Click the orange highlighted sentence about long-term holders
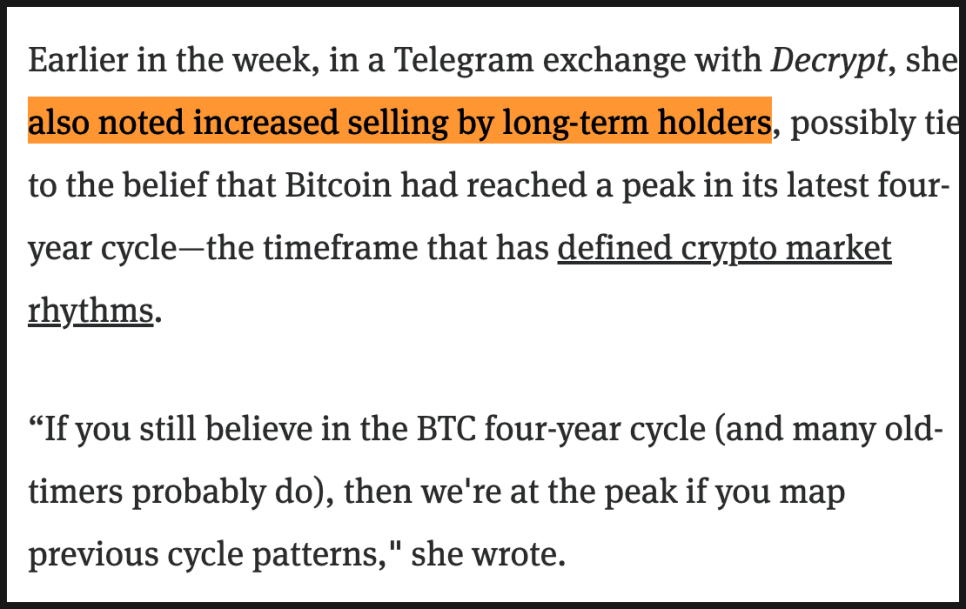Image resolution: width=966 pixels, height=609 pixels. coord(399,123)
